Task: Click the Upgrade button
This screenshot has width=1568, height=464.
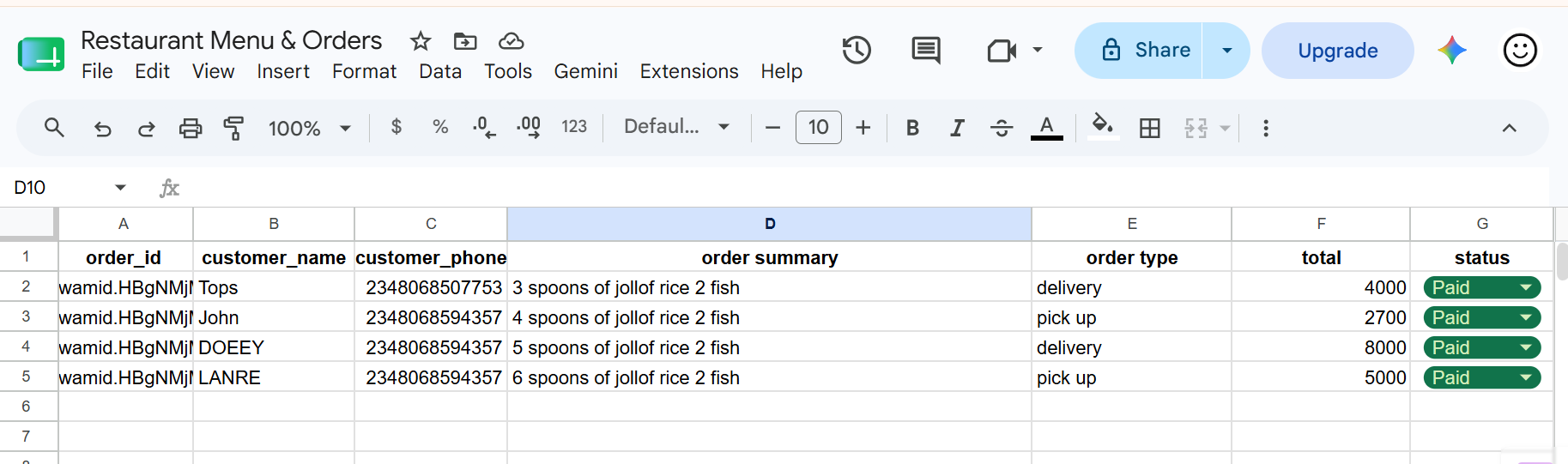Action: [1337, 51]
